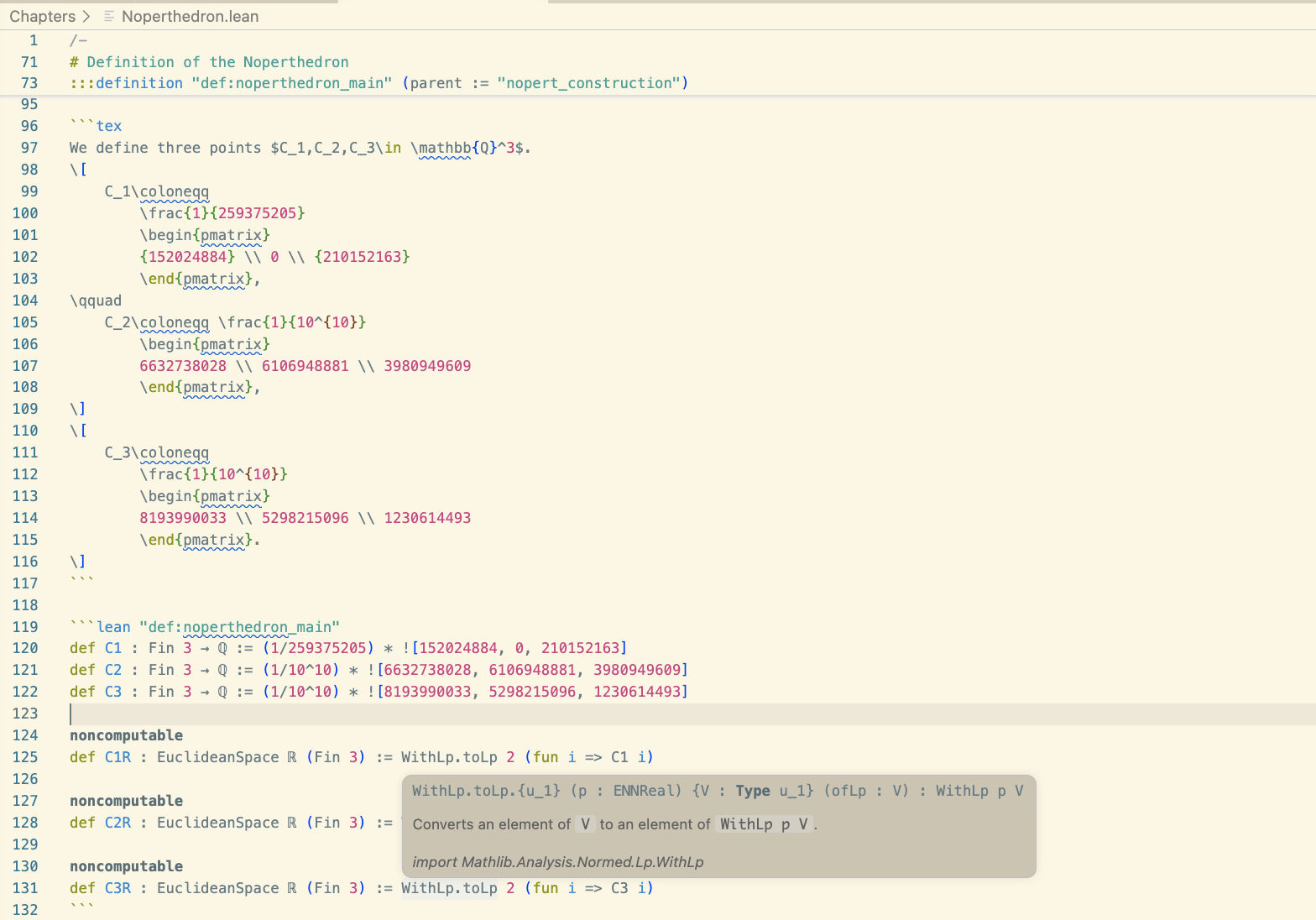Click '\end{pmatrix},' on line 103
The height and width of the screenshot is (920, 1316).
200,279
